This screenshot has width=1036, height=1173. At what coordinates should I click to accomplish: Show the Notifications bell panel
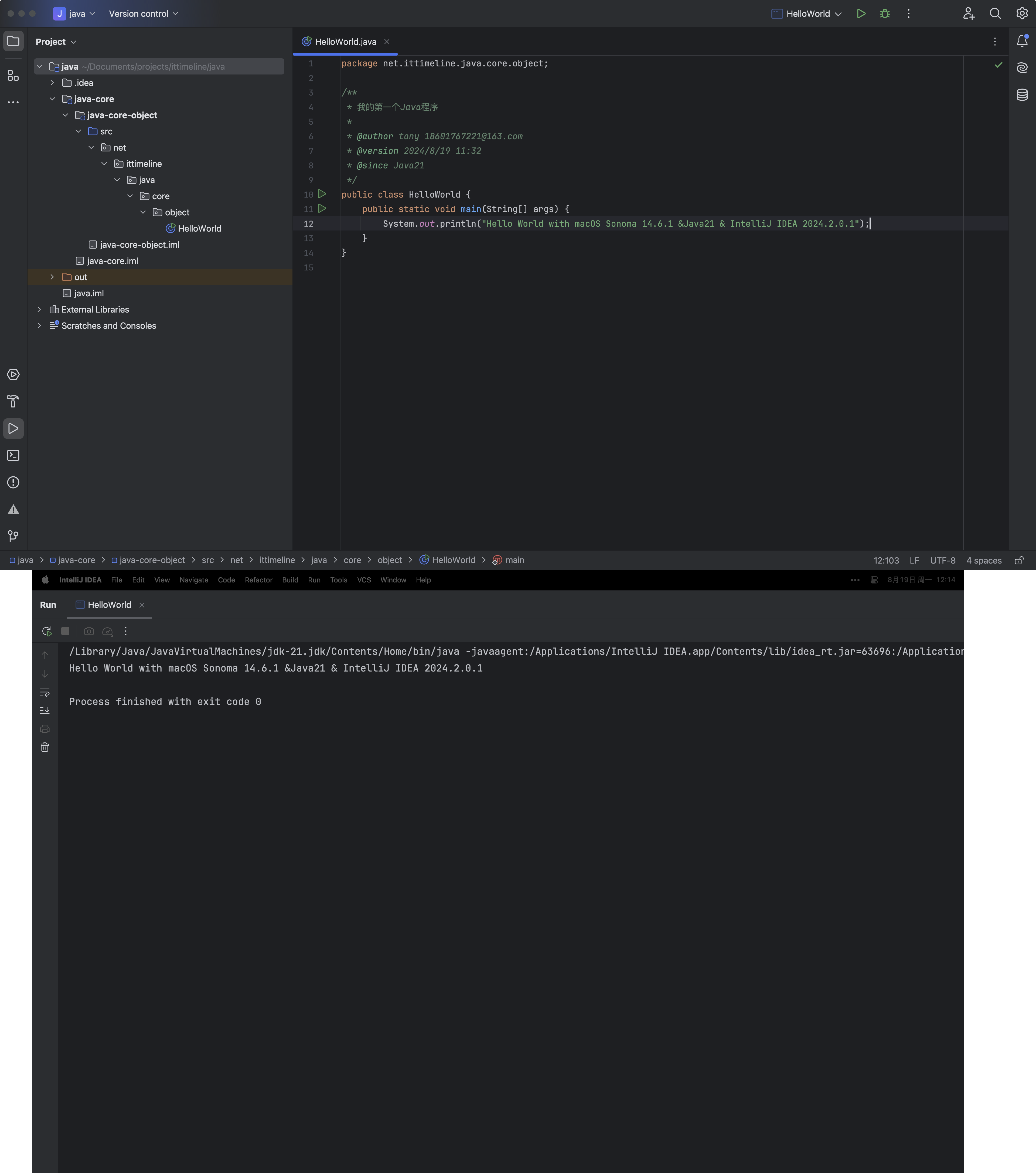pos(1022,41)
